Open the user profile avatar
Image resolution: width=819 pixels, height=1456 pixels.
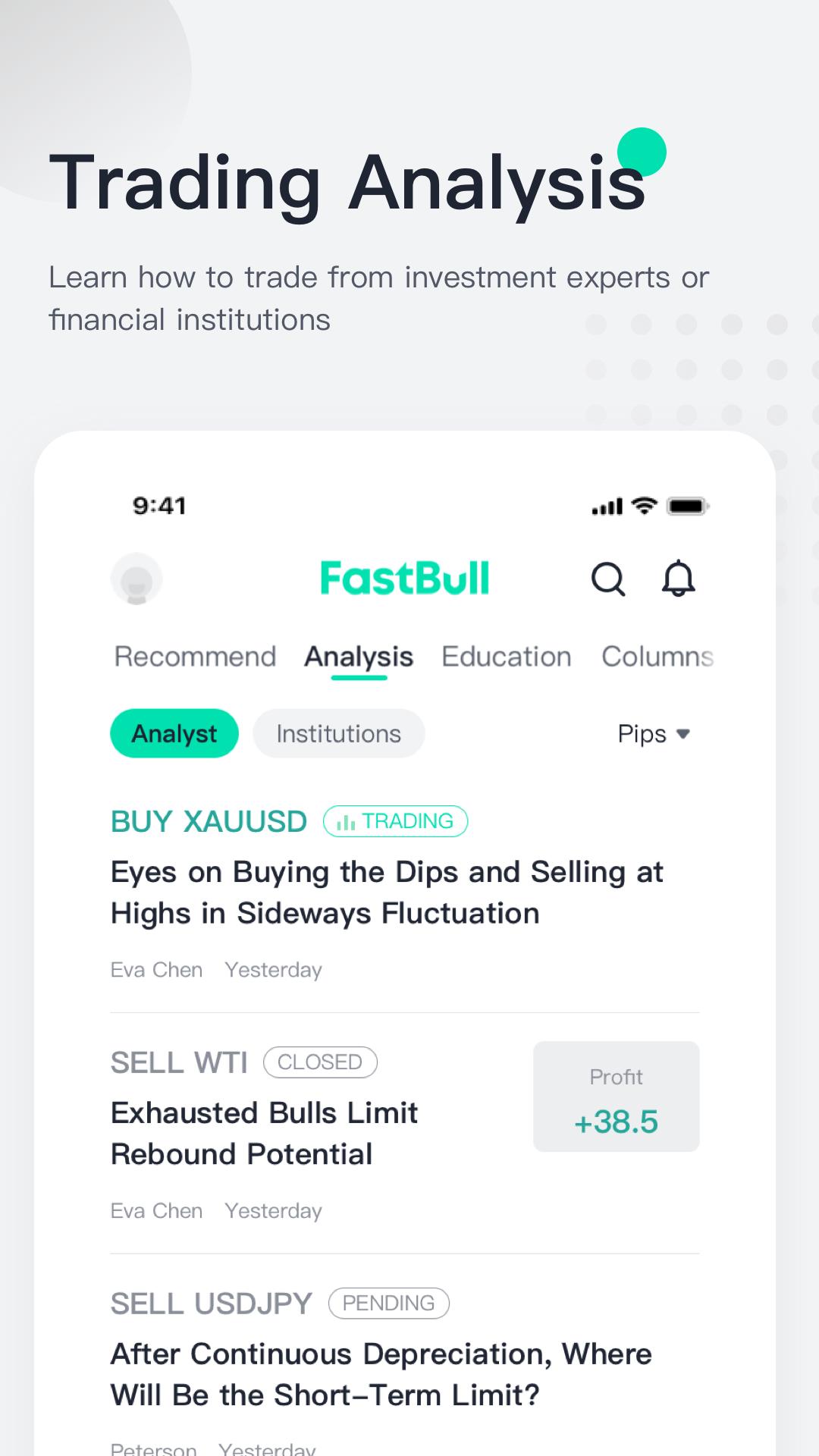coord(136,579)
